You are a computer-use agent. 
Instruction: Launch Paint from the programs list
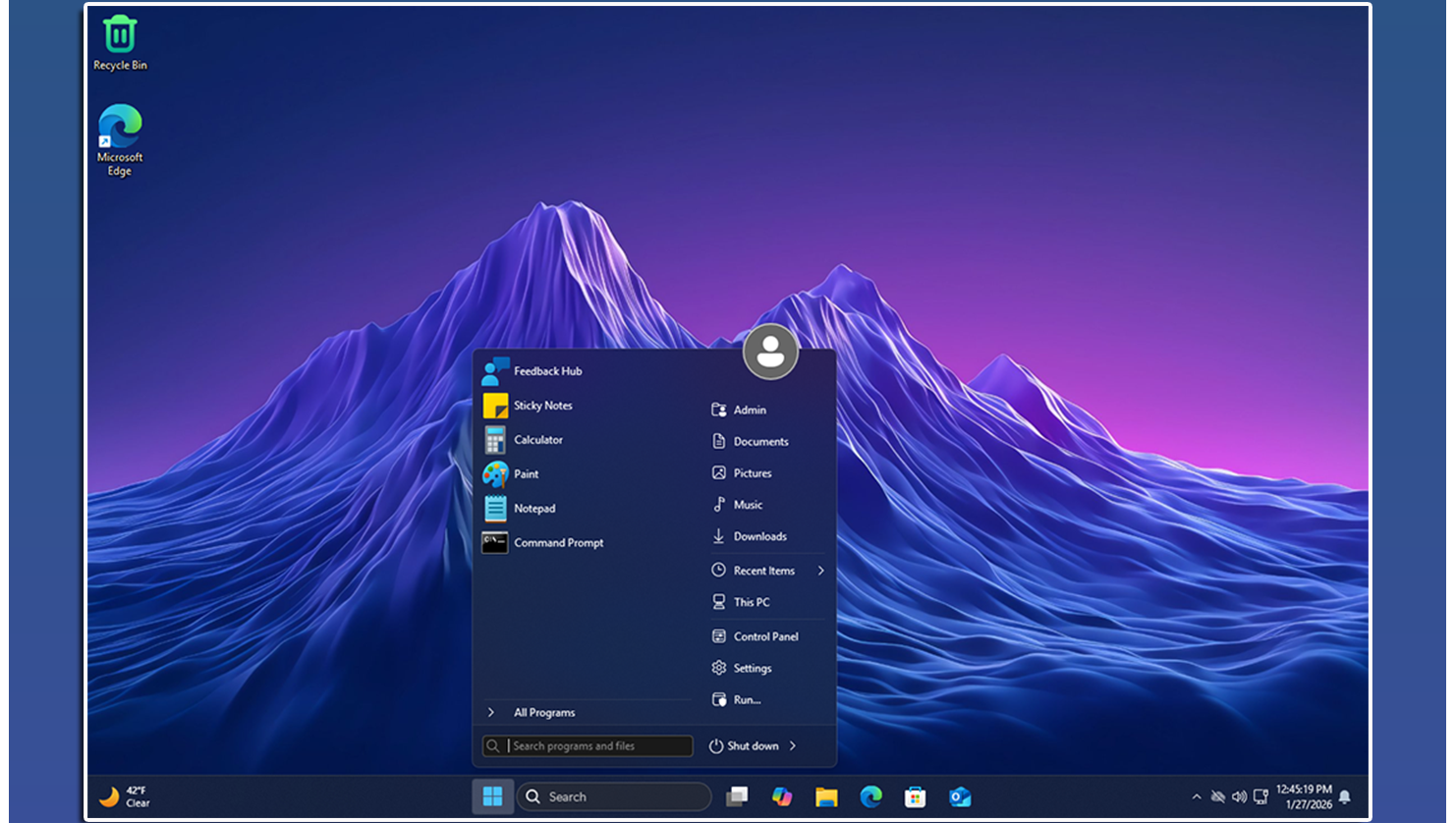click(526, 474)
